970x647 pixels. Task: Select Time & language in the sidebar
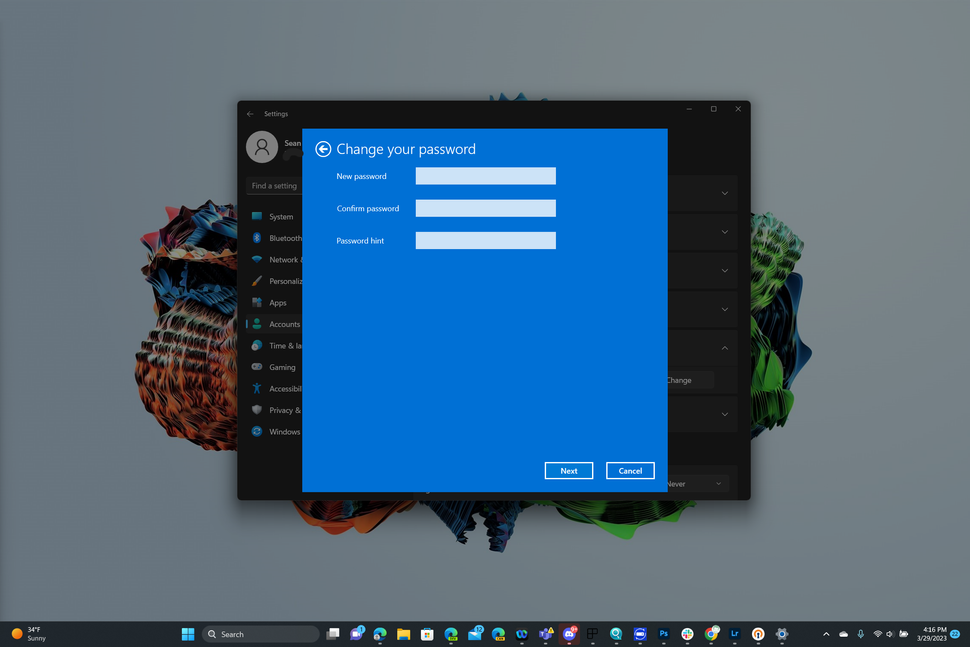(258, 345)
